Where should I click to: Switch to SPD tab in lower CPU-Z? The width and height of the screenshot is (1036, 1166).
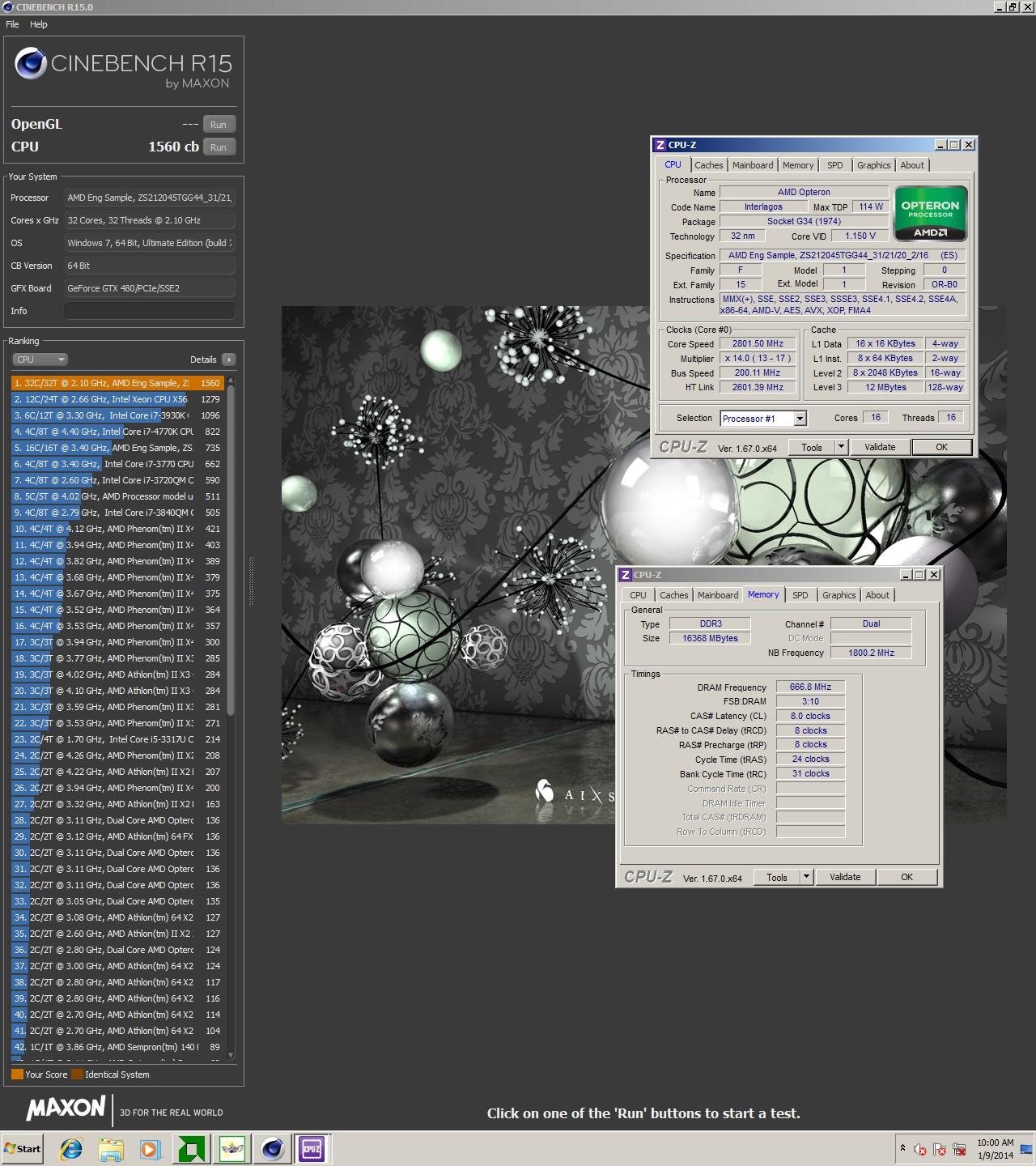(x=800, y=595)
